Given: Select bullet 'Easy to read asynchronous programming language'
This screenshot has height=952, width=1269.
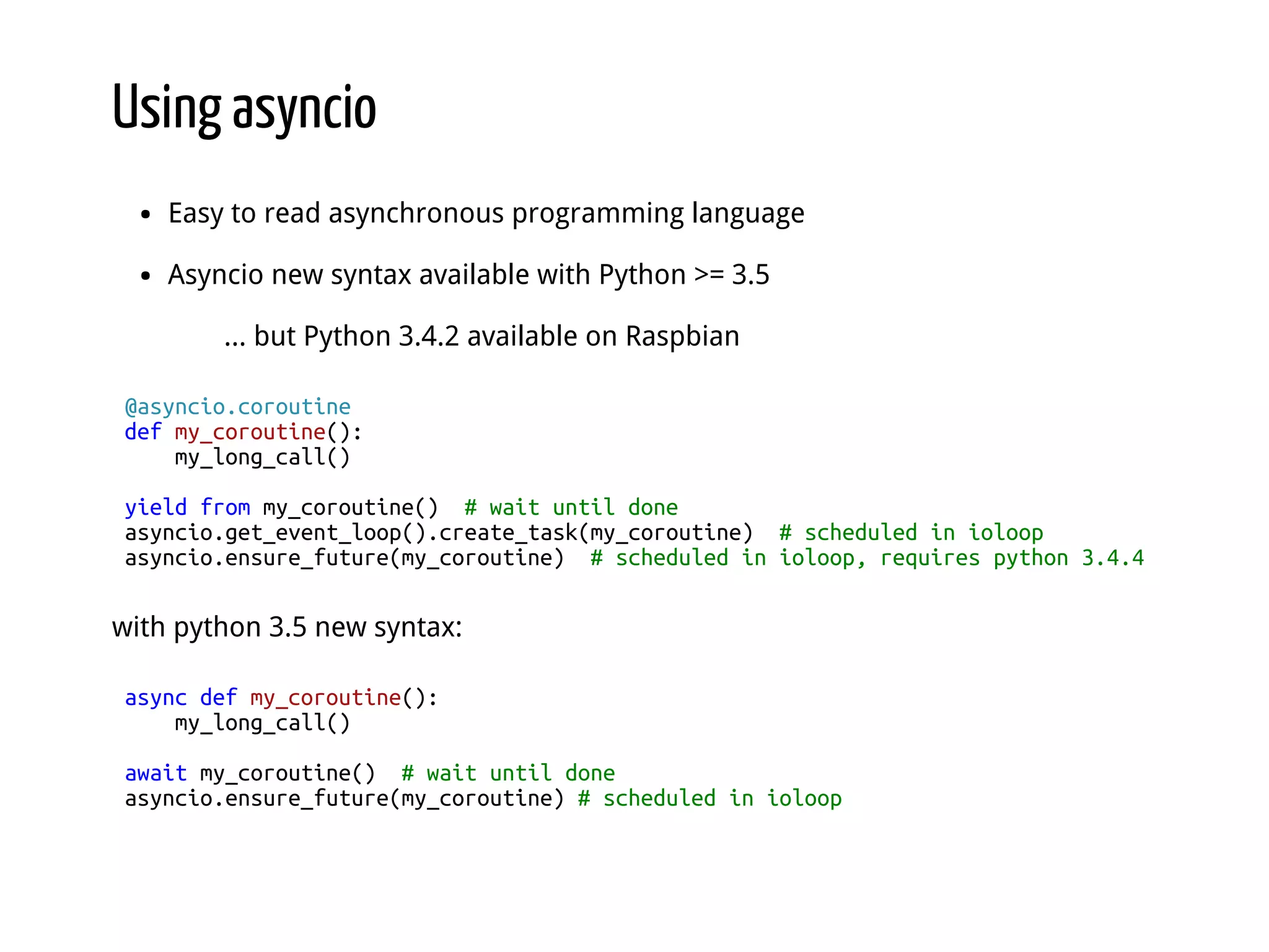Looking at the screenshot, I should (486, 214).
